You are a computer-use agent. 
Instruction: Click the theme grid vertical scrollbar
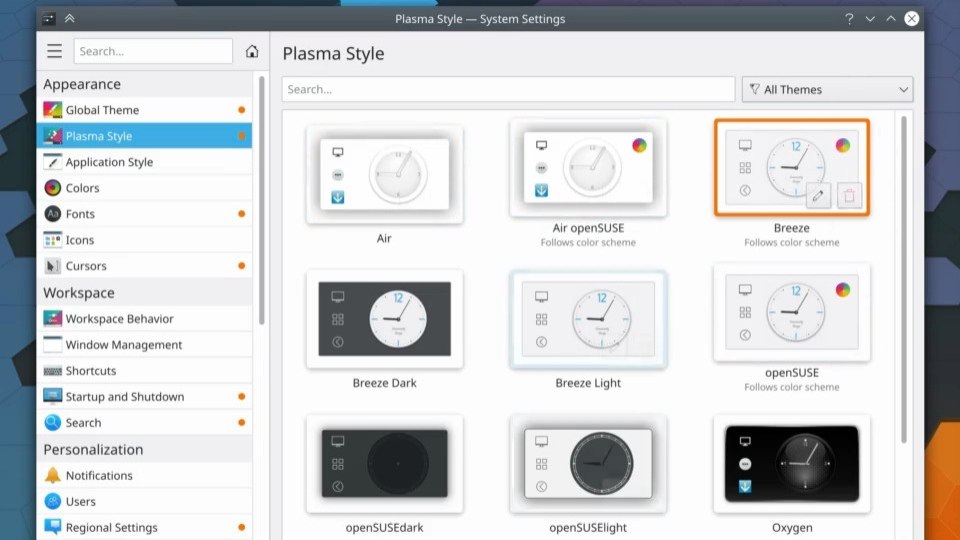pyautogui.click(x=904, y=279)
